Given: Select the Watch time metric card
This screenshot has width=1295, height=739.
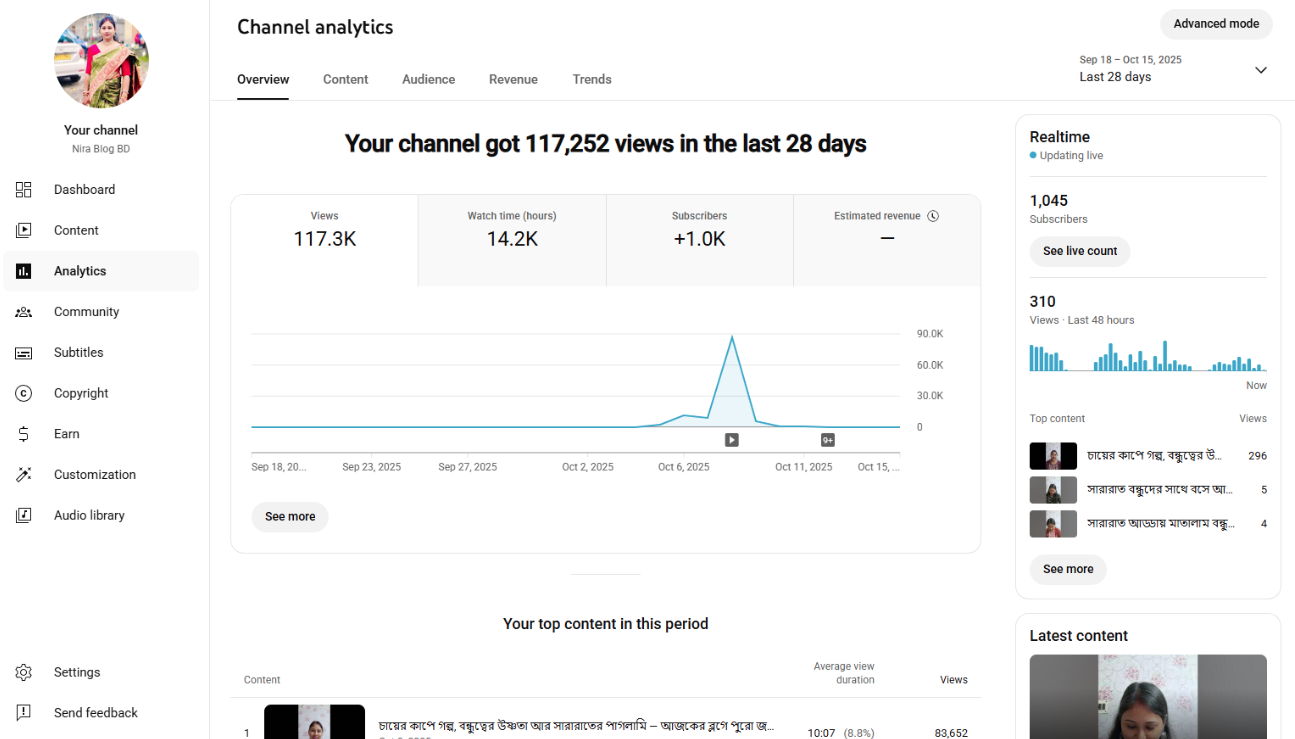Looking at the screenshot, I should (511, 239).
